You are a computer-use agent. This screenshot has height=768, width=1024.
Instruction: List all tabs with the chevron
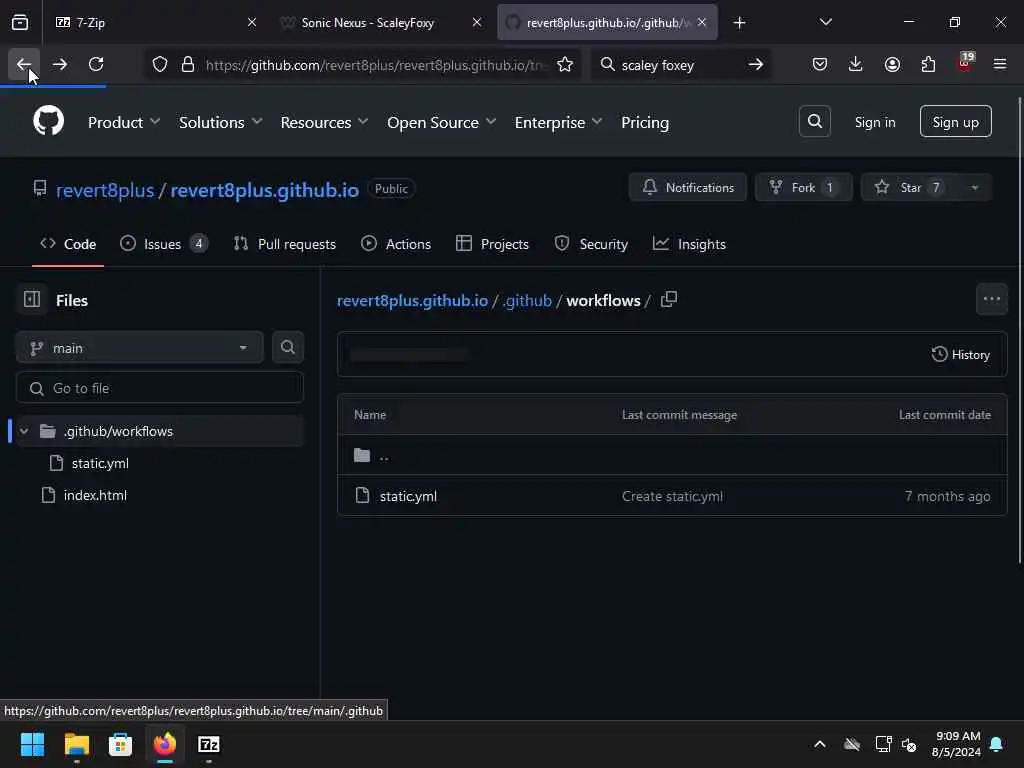pos(825,22)
